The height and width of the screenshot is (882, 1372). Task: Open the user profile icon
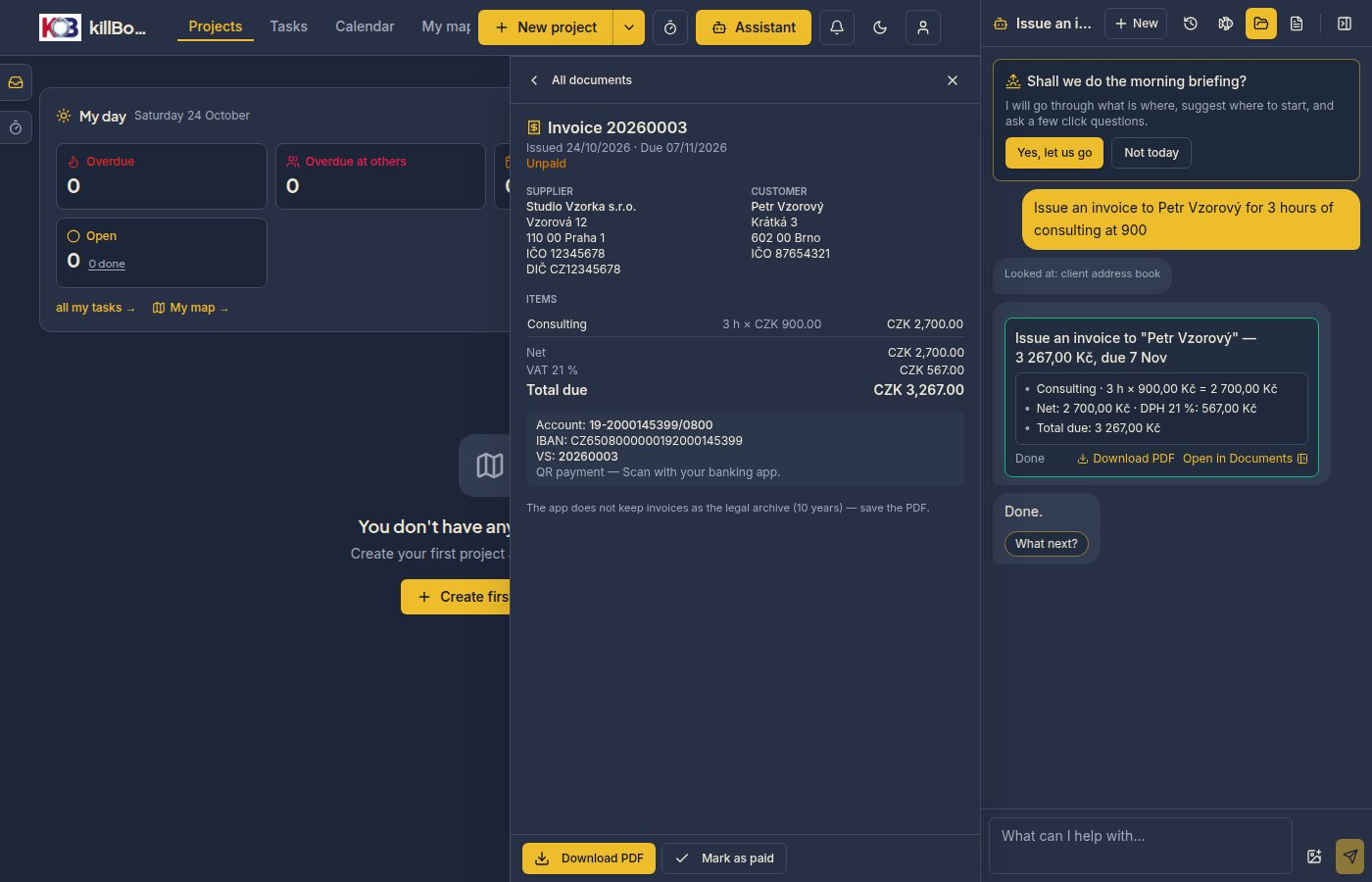click(923, 27)
